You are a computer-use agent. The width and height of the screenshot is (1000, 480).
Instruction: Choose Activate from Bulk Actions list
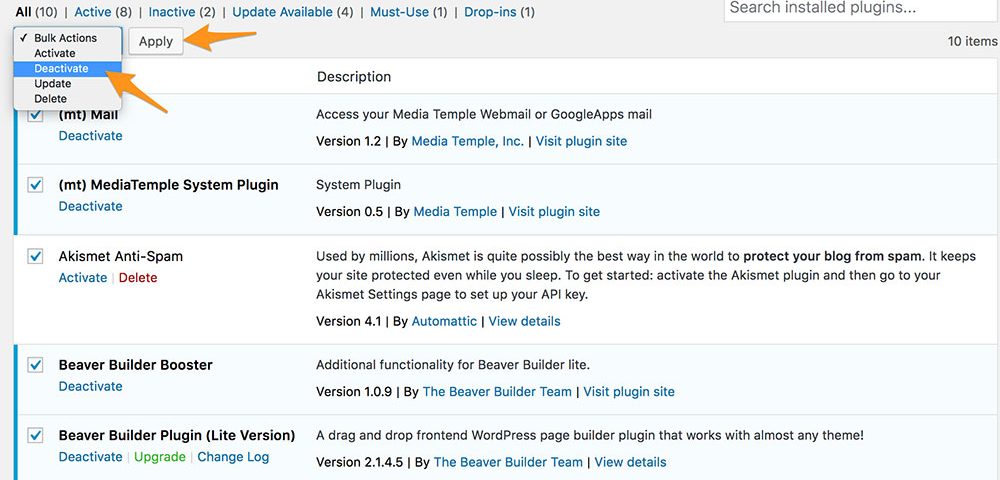click(x=67, y=53)
